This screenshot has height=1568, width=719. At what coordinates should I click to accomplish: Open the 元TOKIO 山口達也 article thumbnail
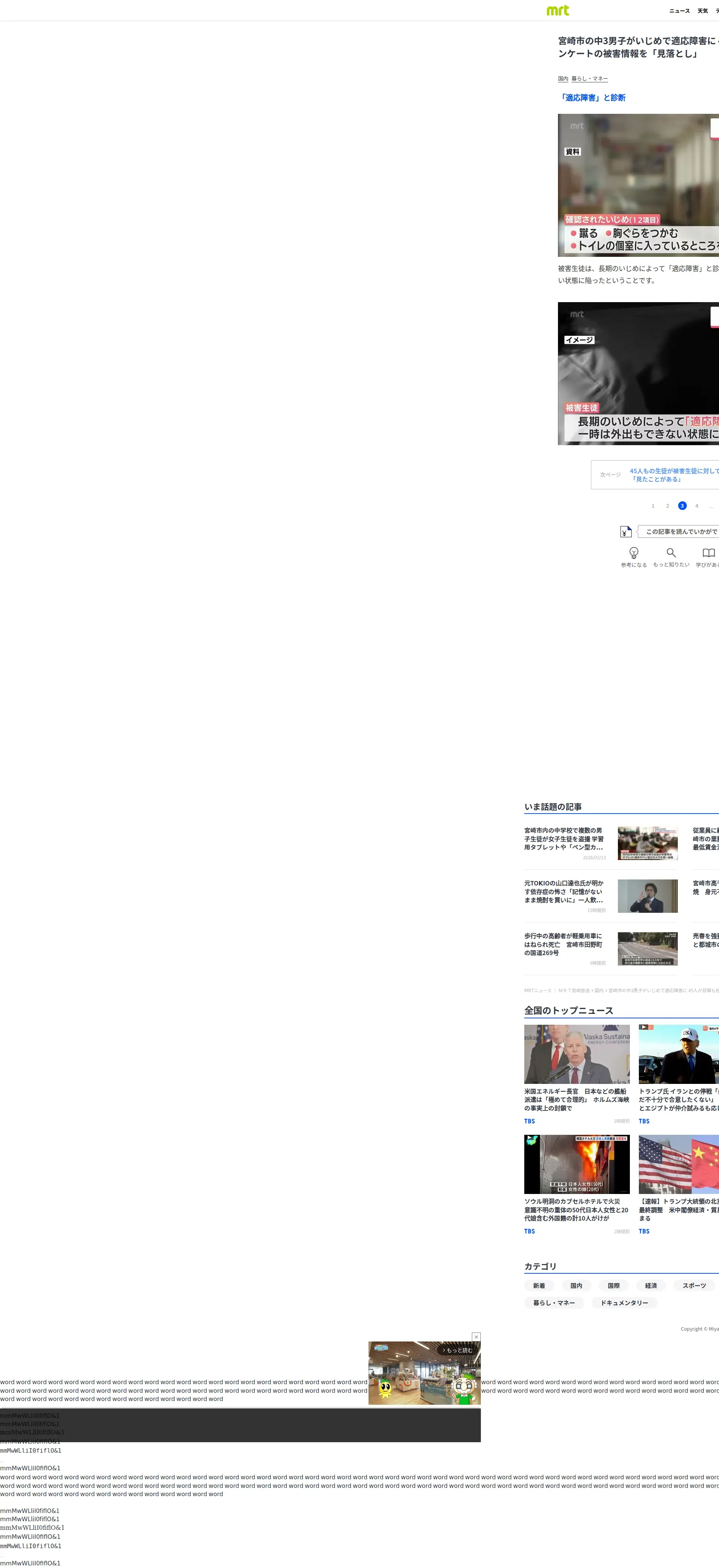tap(647, 896)
